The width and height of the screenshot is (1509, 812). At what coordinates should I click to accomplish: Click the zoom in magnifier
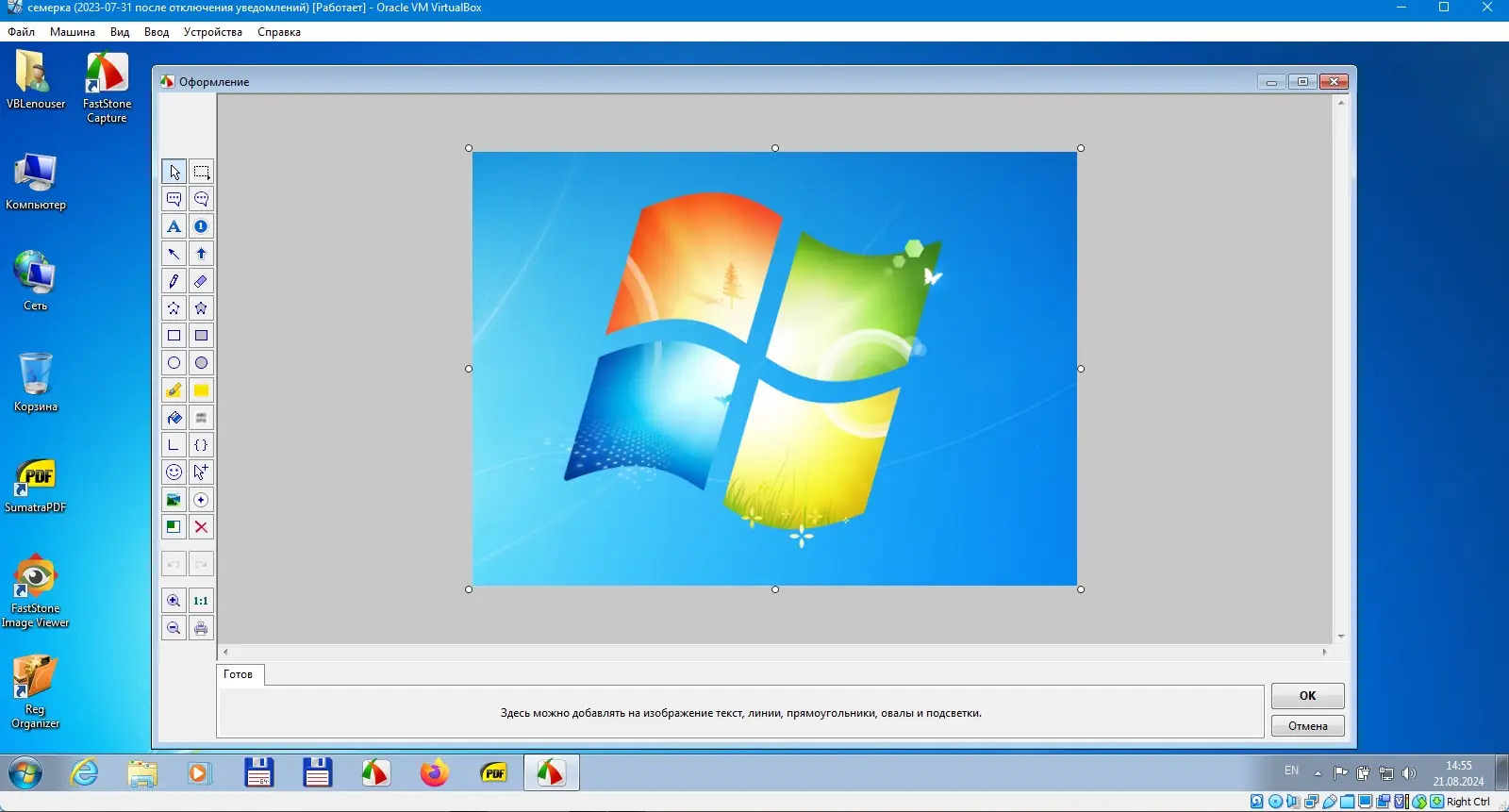click(x=174, y=601)
